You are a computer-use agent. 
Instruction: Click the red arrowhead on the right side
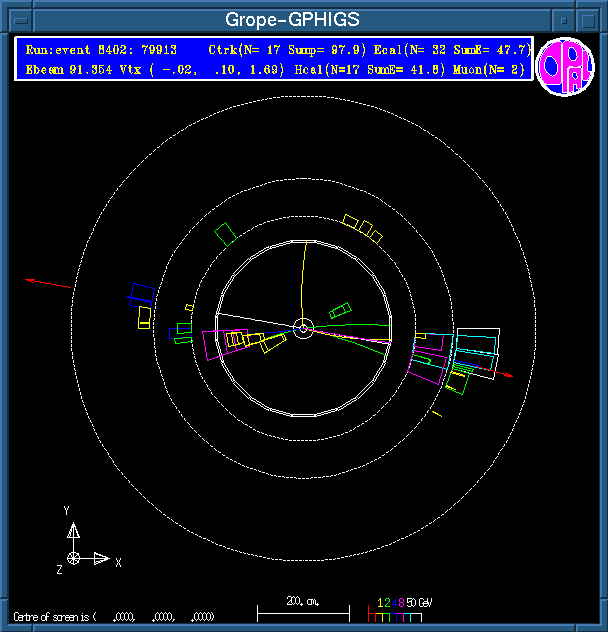(x=508, y=375)
